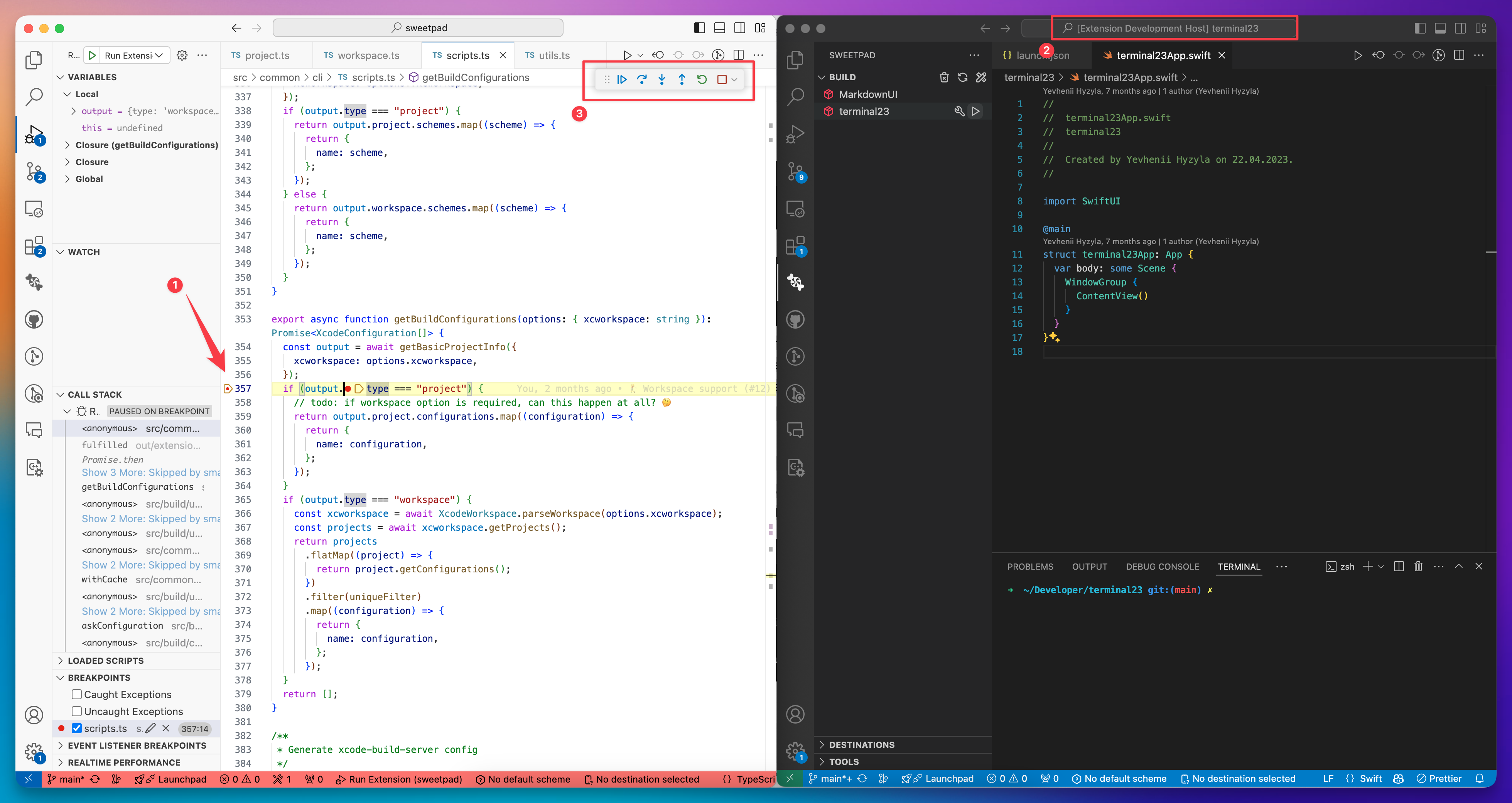Image resolution: width=1512 pixels, height=803 pixels.
Task: Expand the Global scope
Action: pyautogui.click(x=67, y=179)
